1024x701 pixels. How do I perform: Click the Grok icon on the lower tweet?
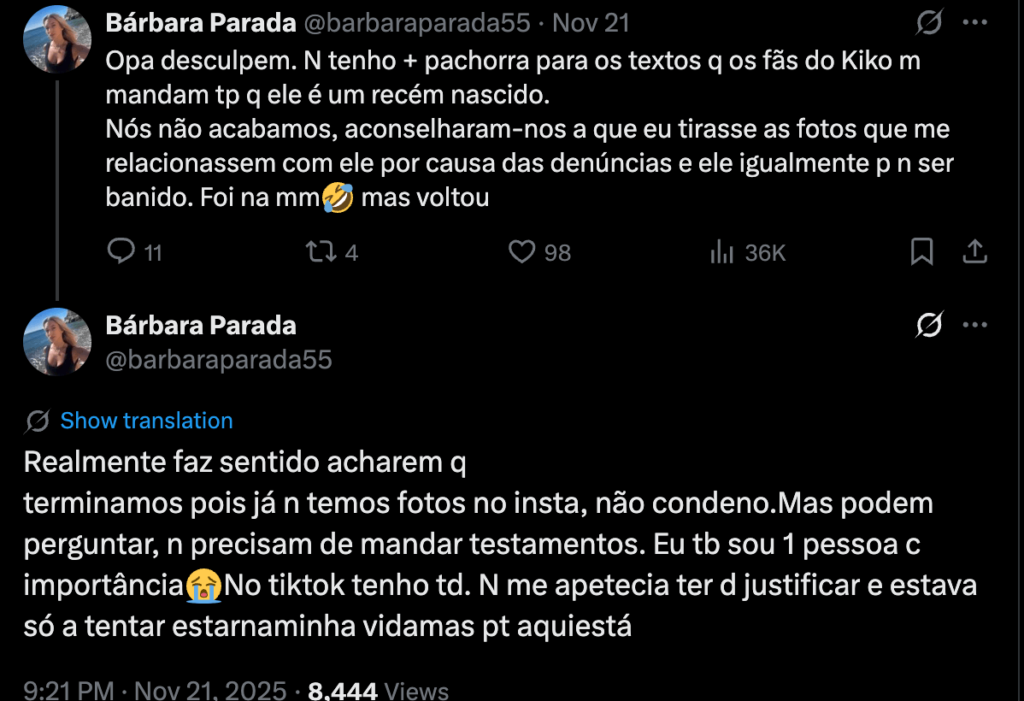930,325
